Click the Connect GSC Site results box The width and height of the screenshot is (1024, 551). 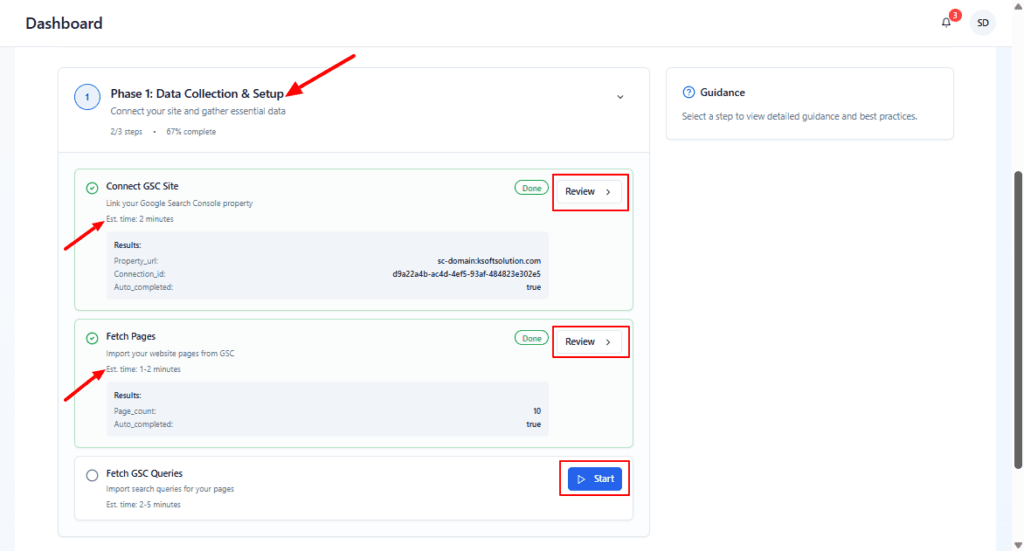click(x=327, y=265)
